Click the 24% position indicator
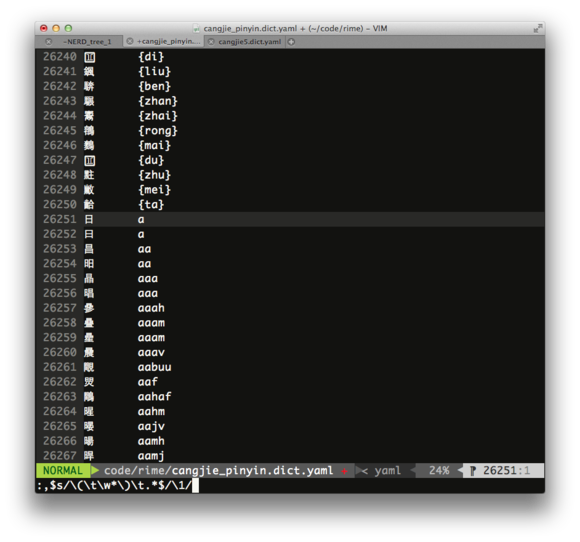Screen dimensions: 580x542 click(x=439, y=471)
